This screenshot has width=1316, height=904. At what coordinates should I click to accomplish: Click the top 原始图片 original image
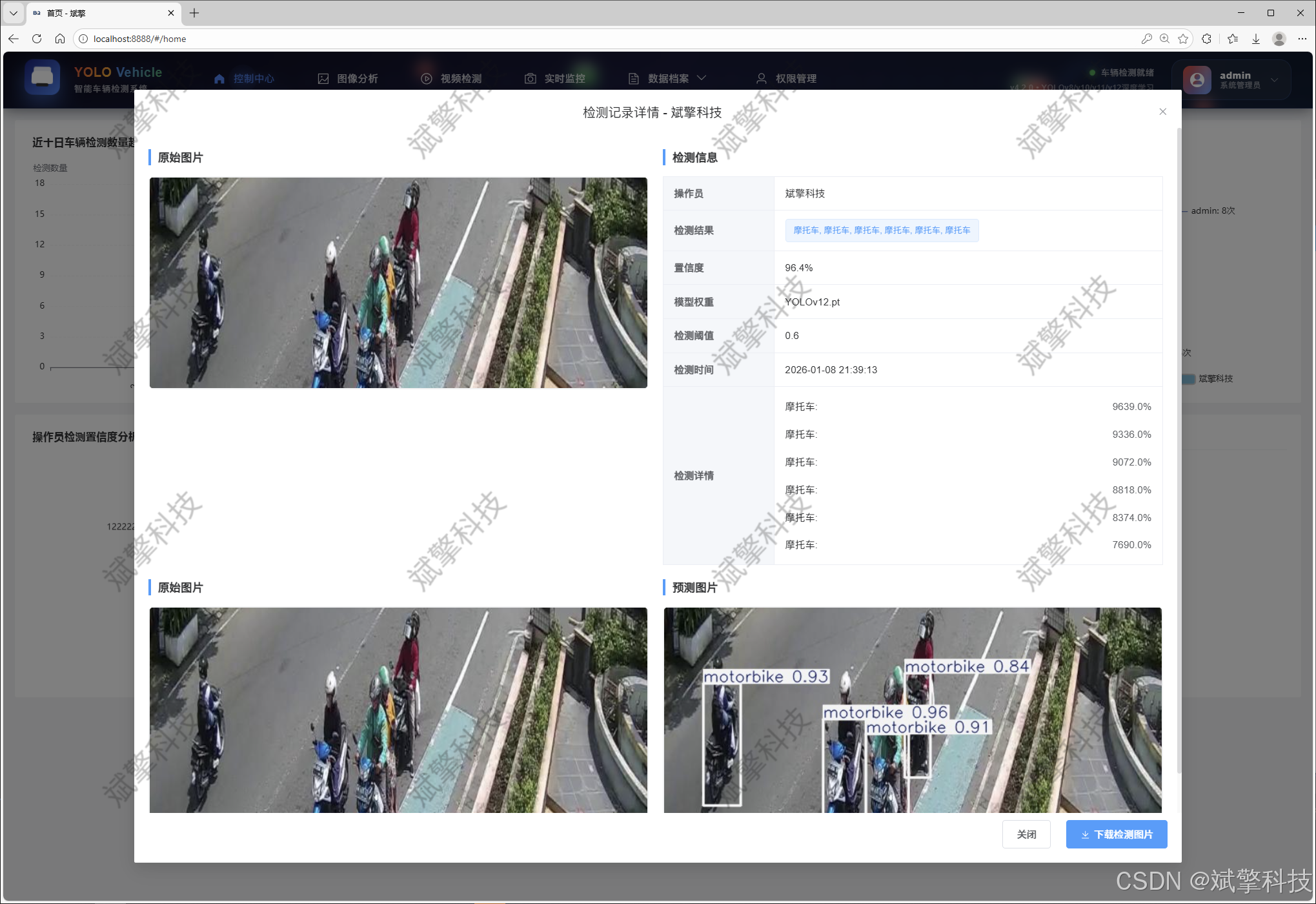(x=398, y=282)
